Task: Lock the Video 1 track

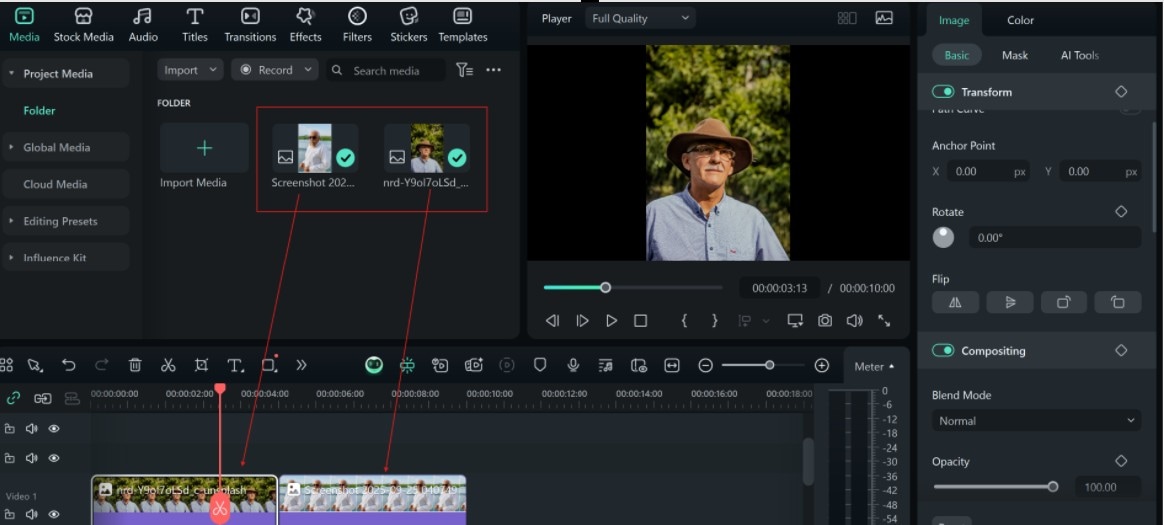Action: click(10, 514)
